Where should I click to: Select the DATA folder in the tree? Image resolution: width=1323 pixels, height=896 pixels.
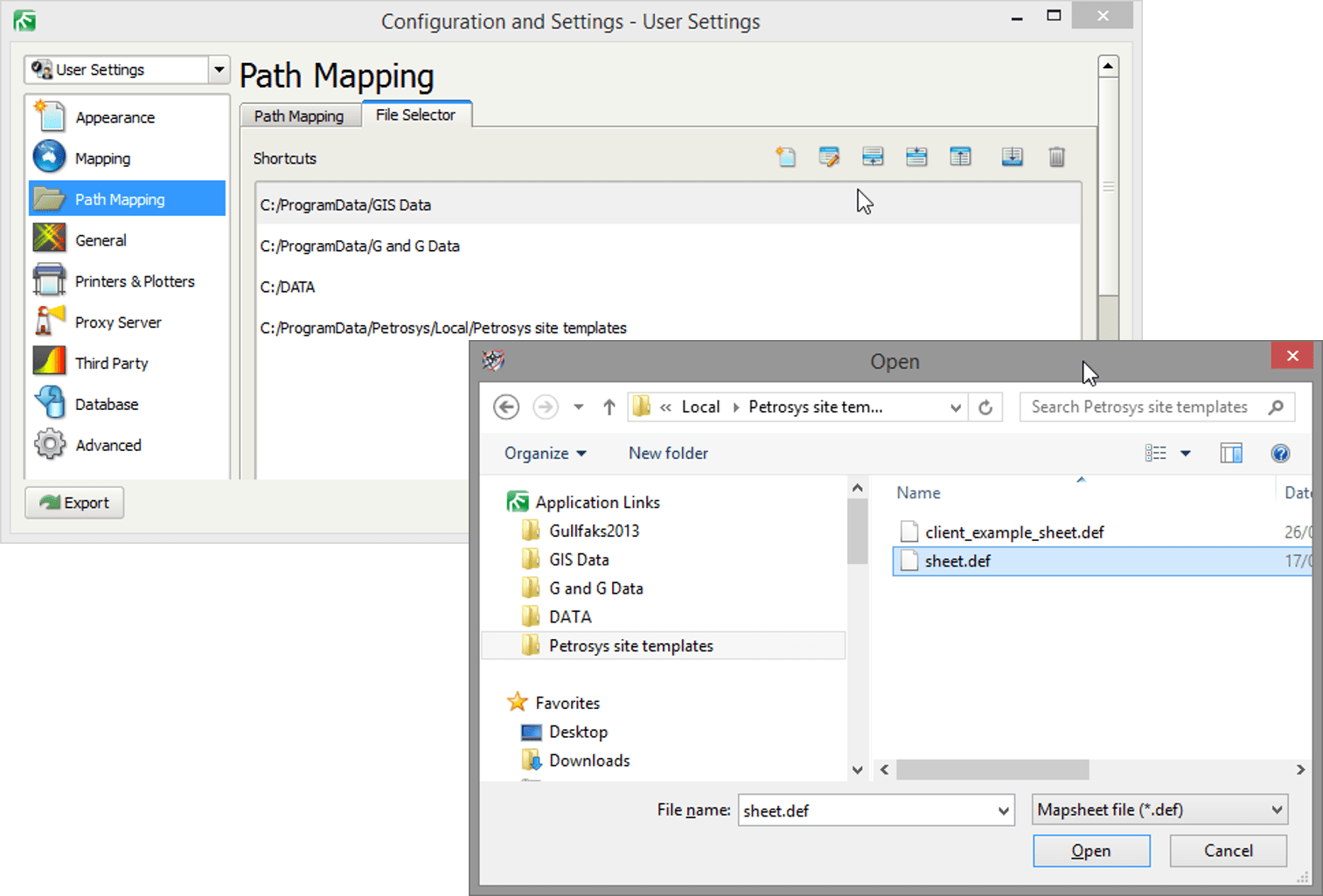(570, 618)
